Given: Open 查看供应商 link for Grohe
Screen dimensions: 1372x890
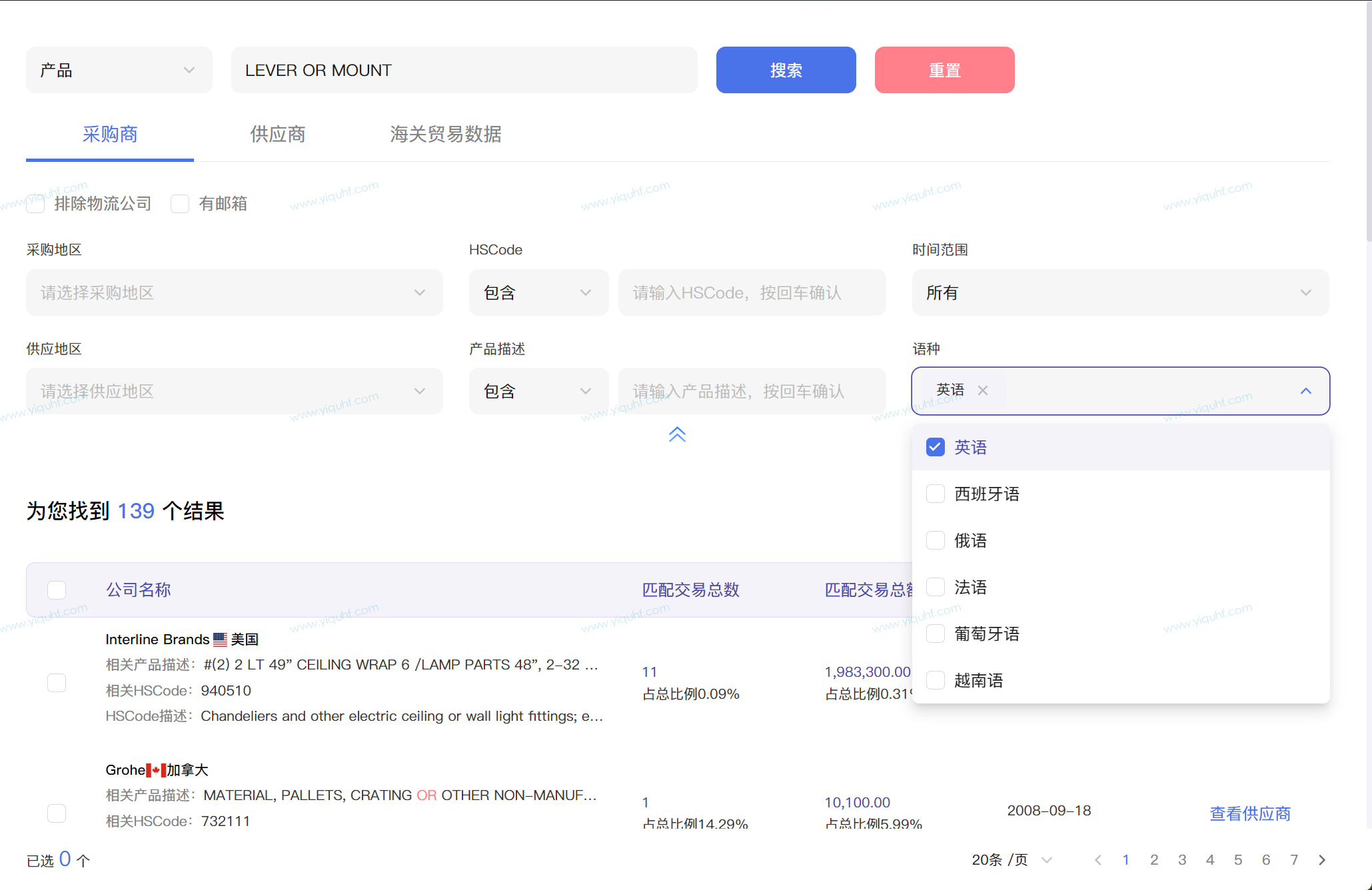Looking at the screenshot, I should pyautogui.click(x=1250, y=813).
